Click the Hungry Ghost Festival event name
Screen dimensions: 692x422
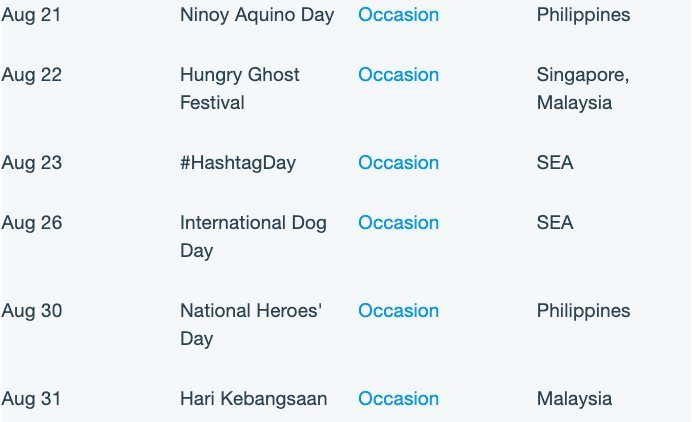[x=240, y=89]
